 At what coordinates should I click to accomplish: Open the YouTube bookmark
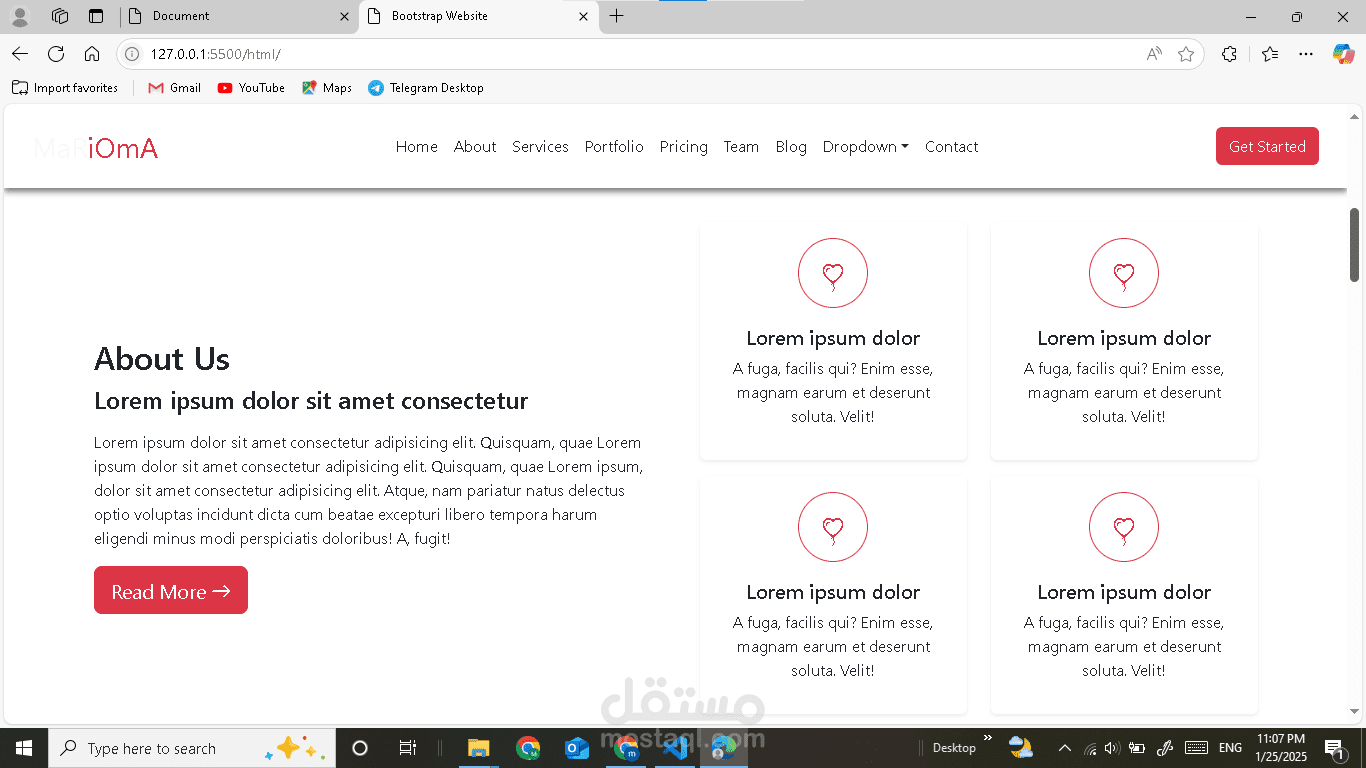(x=251, y=88)
